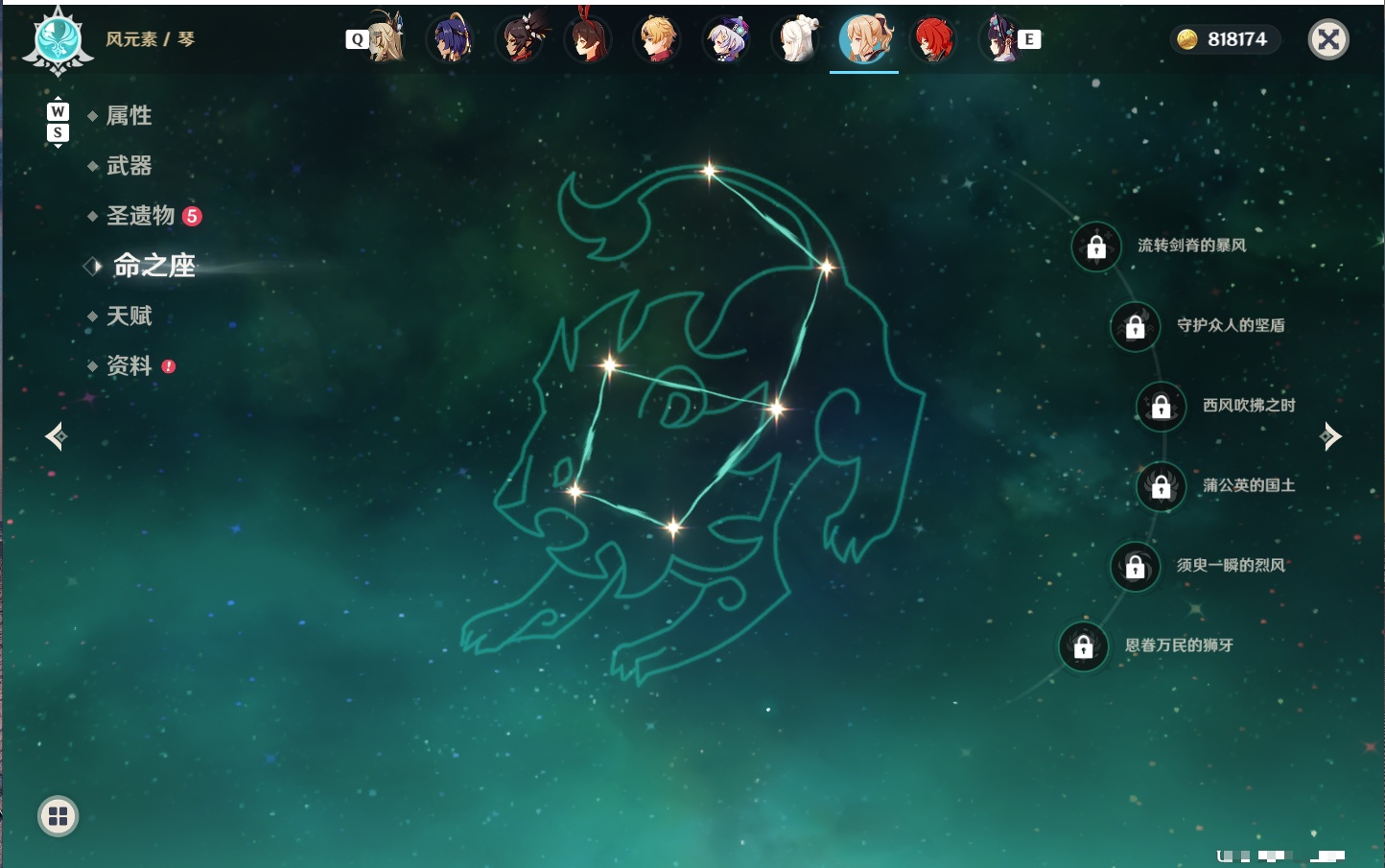This screenshot has height=868, width=1385.
Task: Open the 圣遗物 artifacts menu
Action: (140, 216)
